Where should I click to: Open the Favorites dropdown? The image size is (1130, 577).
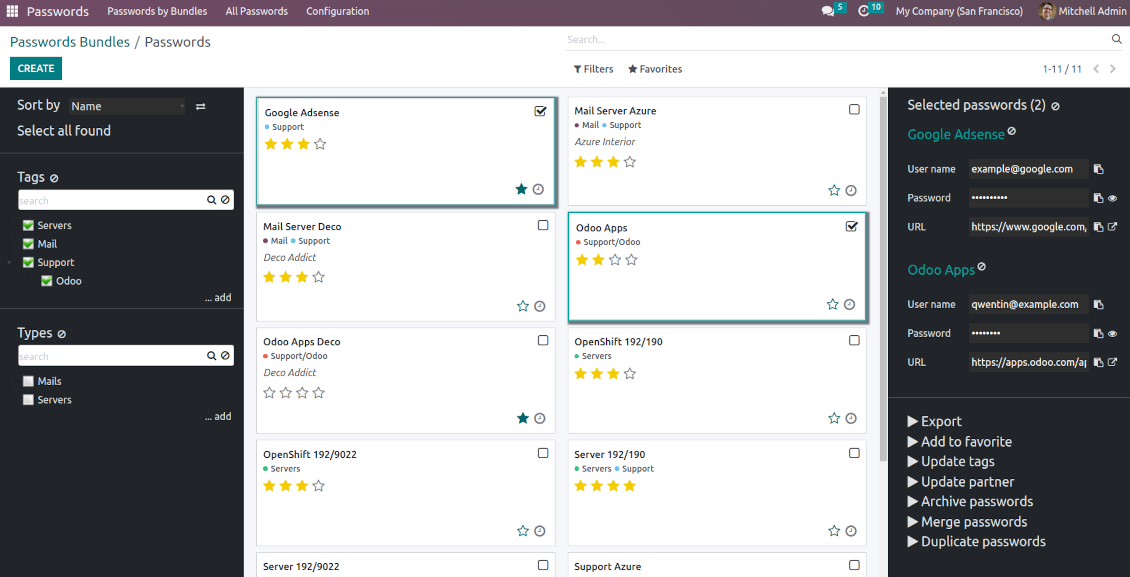pos(655,69)
